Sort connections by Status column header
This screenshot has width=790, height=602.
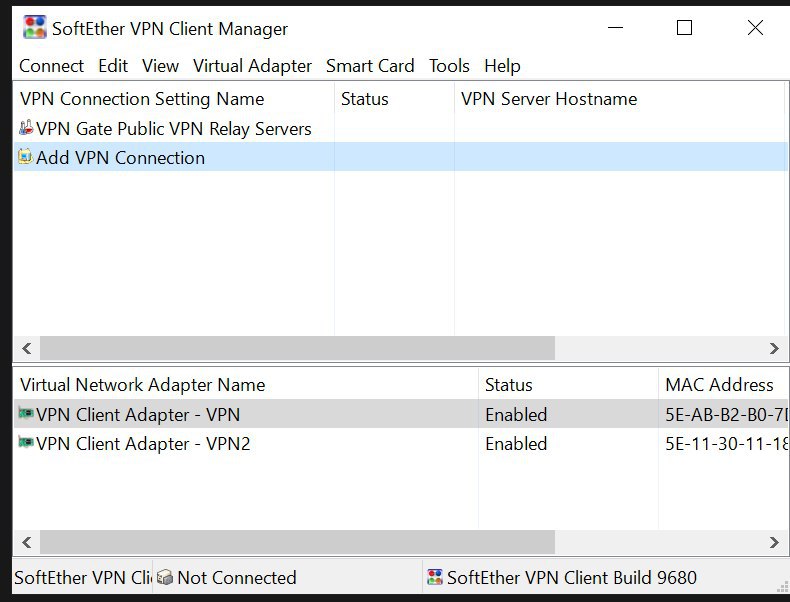click(x=394, y=99)
